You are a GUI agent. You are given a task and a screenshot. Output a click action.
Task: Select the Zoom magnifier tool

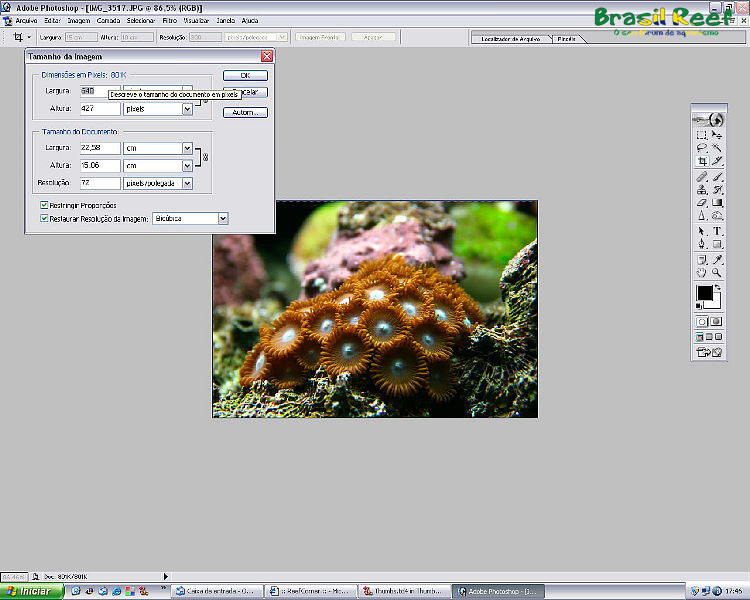[718, 272]
